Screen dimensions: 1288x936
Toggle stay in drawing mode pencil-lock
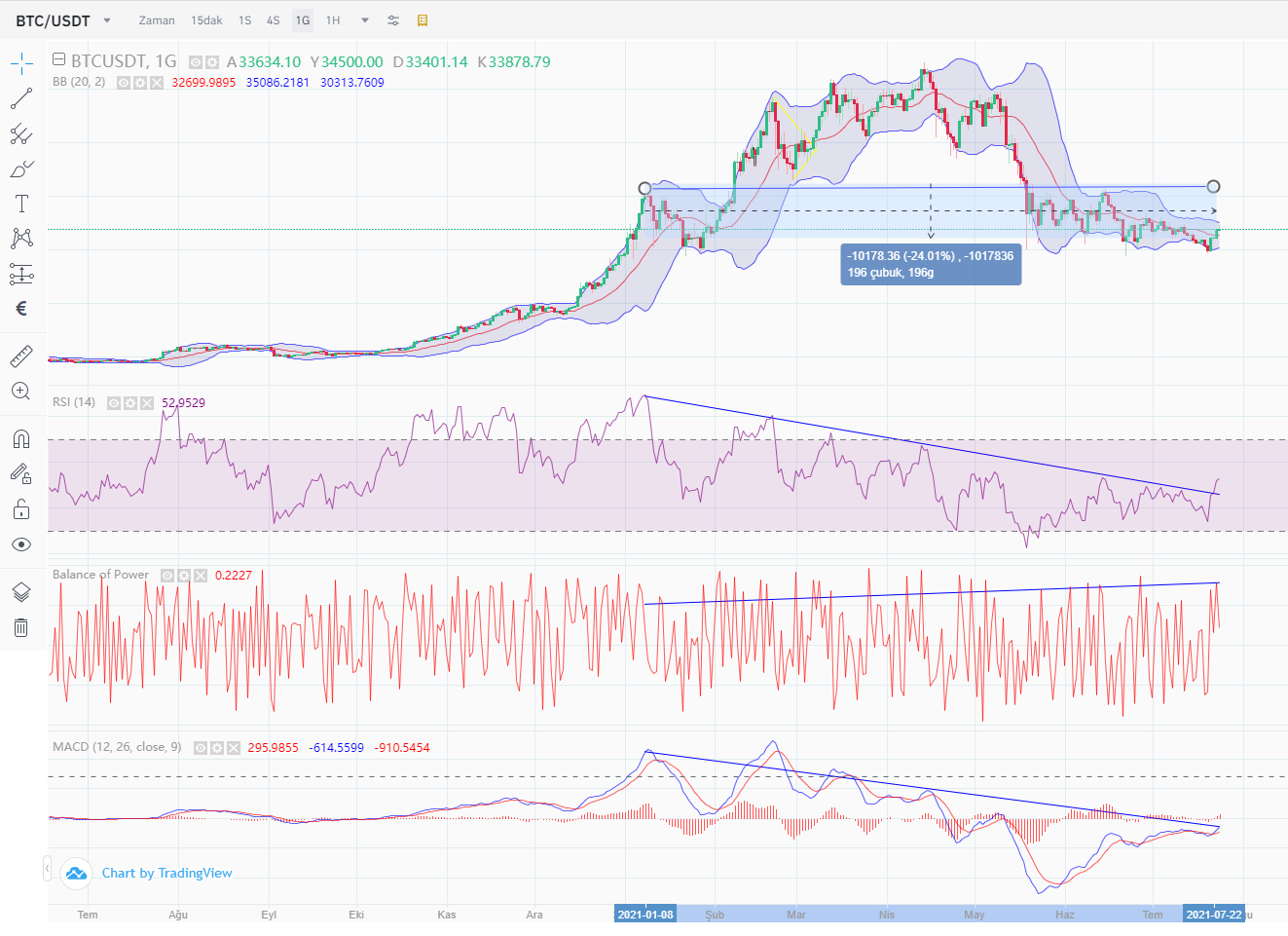tap(21, 473)
